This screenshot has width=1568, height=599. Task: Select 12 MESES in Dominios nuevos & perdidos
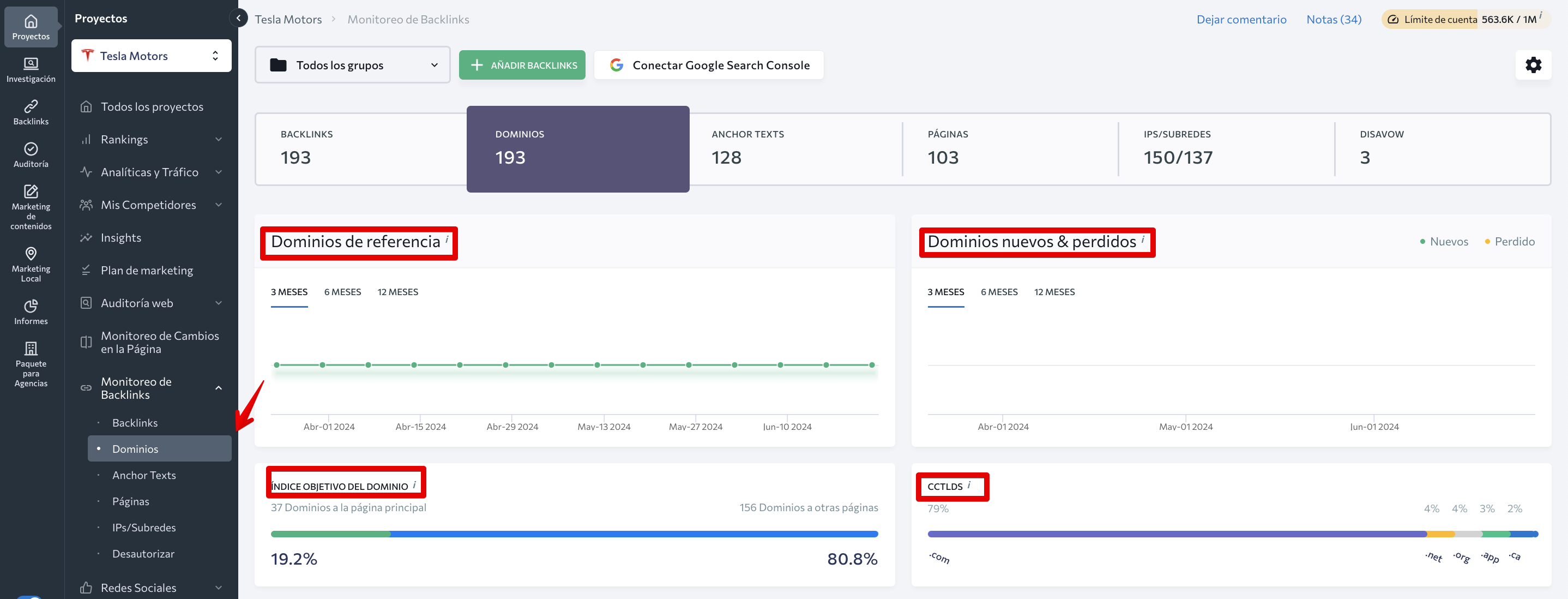(x=1054, y=292)
